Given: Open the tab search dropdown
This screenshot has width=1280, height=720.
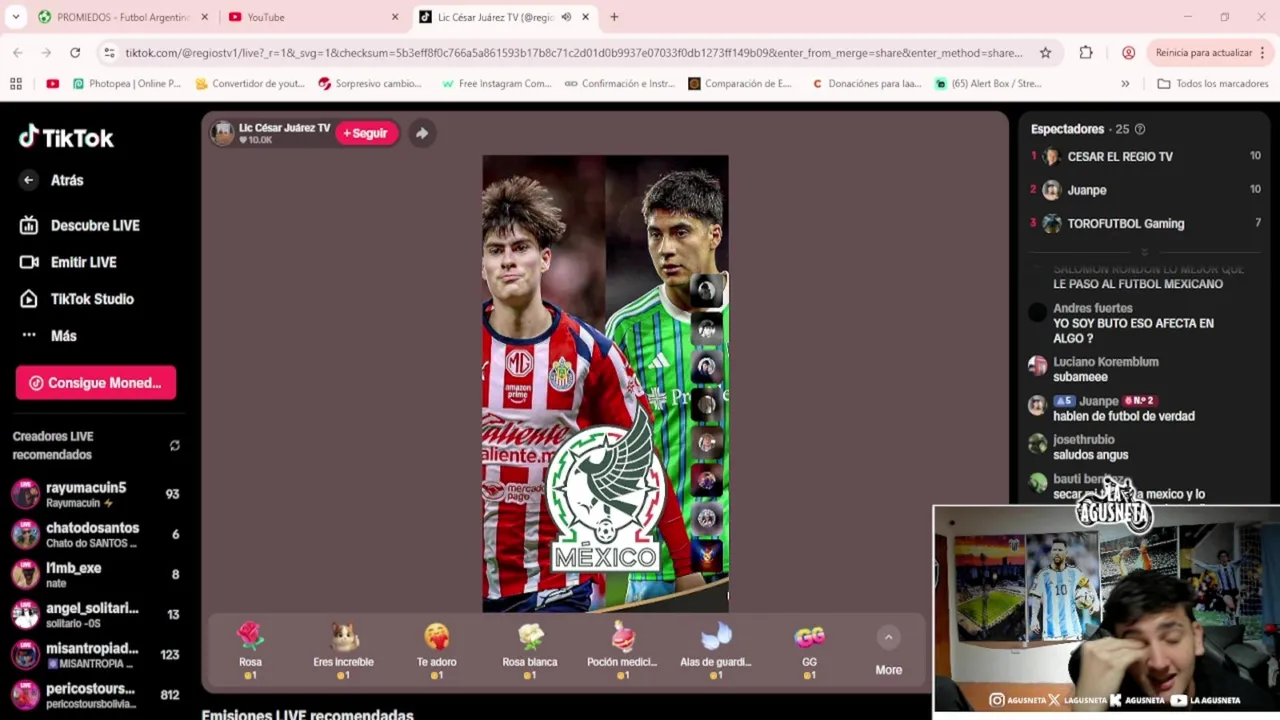Looking at the screenshot, I should click(14, 17).
